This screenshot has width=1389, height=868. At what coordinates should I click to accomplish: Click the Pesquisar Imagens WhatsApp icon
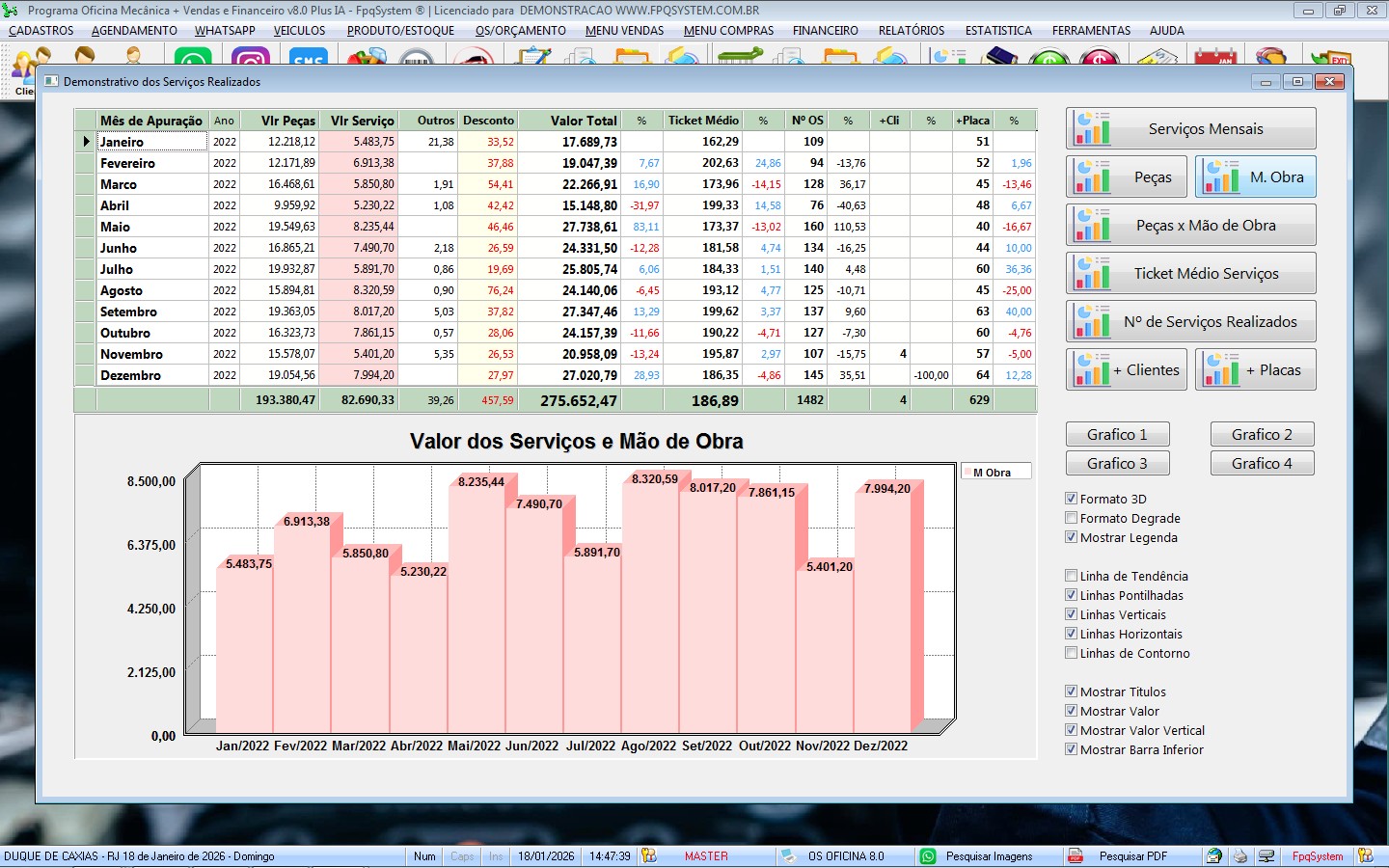928,856
